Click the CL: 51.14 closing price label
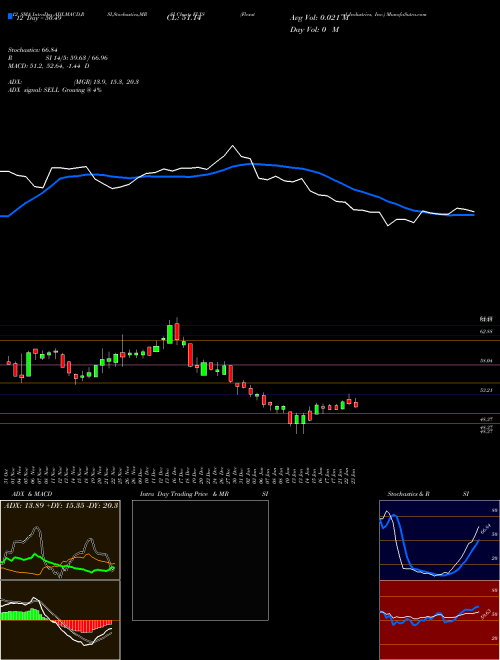The width and height of the screenshot is (500, 660). pos(185,18)
